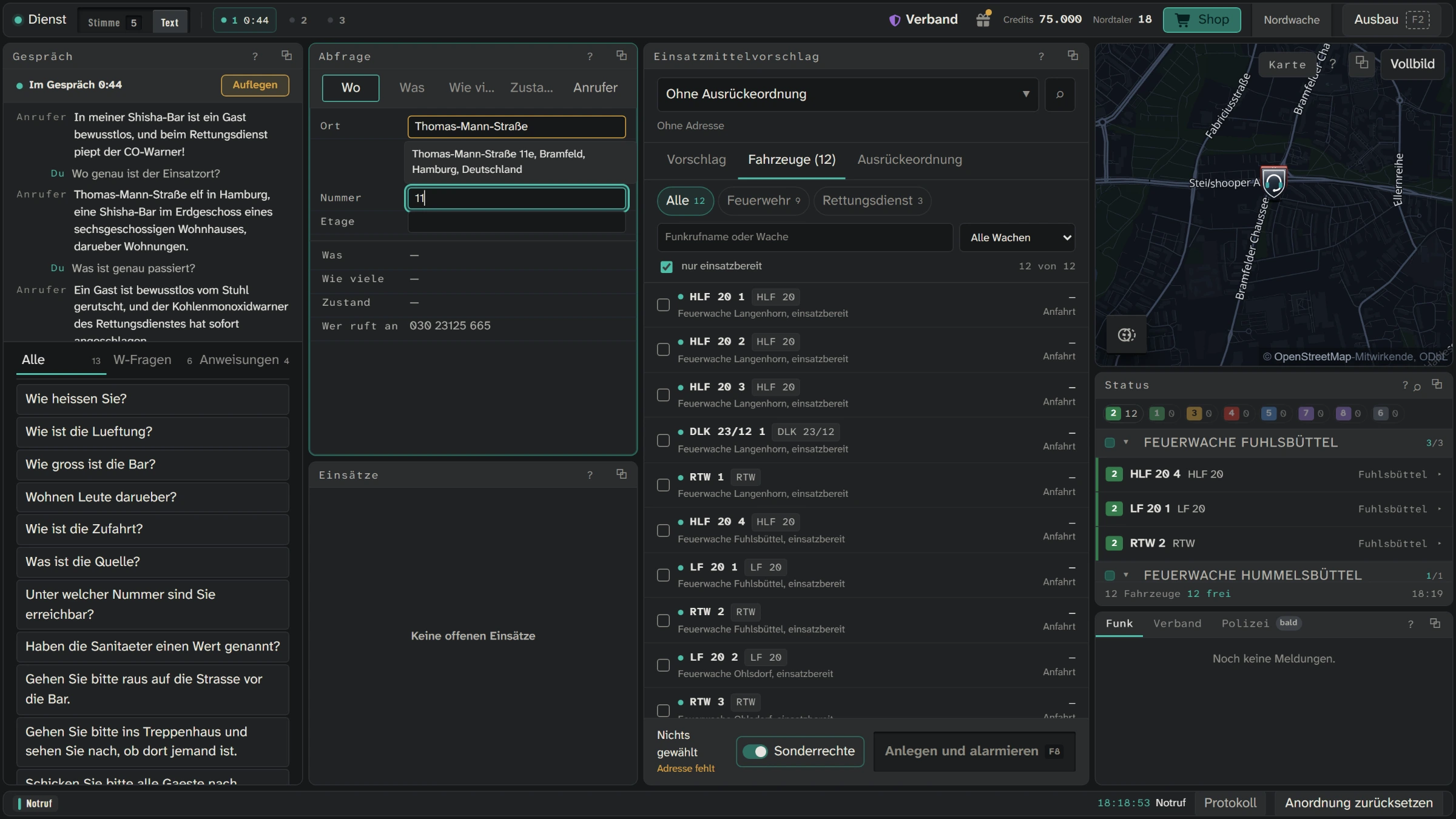Pop out the Funk panel
The image size is (1456, 819).
[1435, 623]
